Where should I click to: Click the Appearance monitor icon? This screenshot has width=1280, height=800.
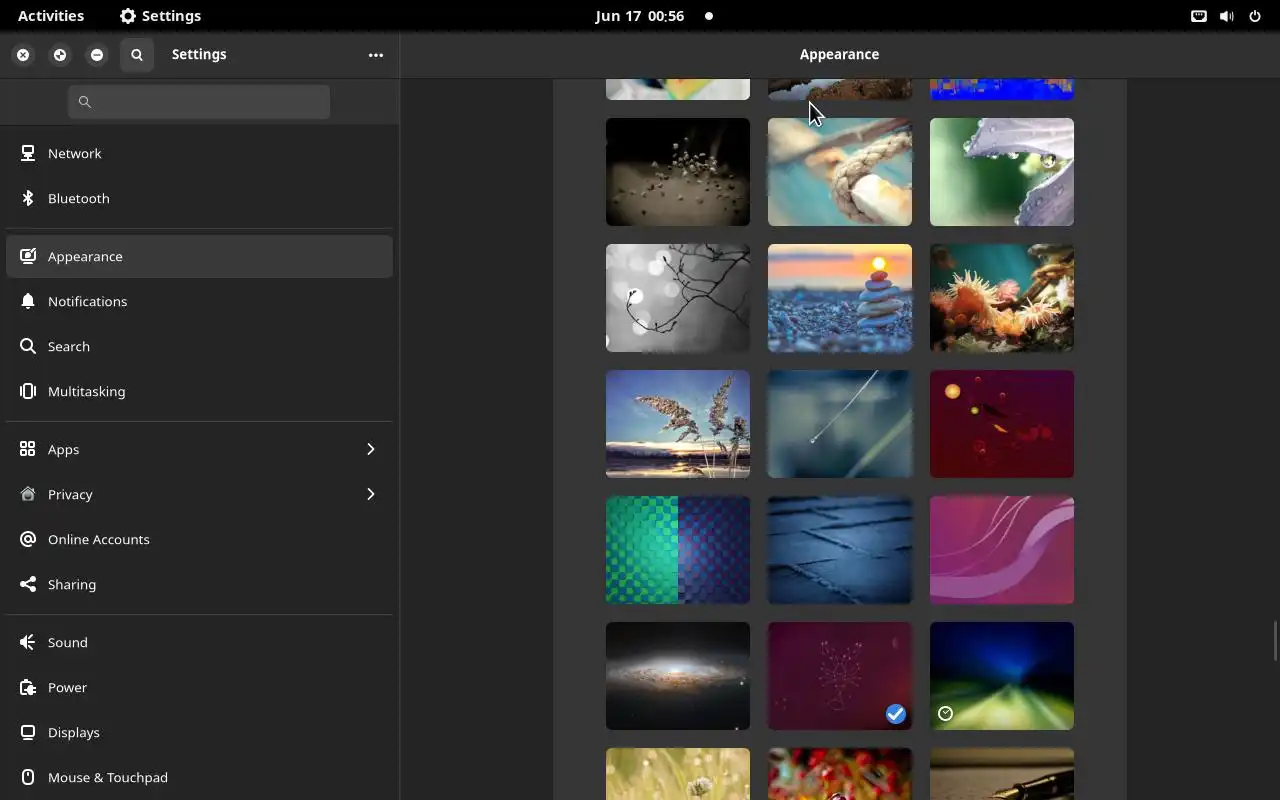coord(28,256)
